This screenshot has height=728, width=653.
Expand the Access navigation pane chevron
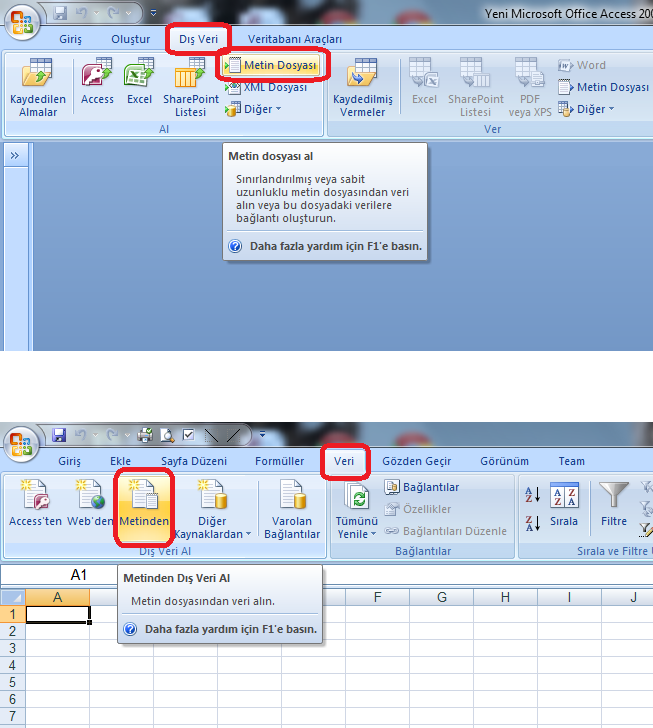15,155
